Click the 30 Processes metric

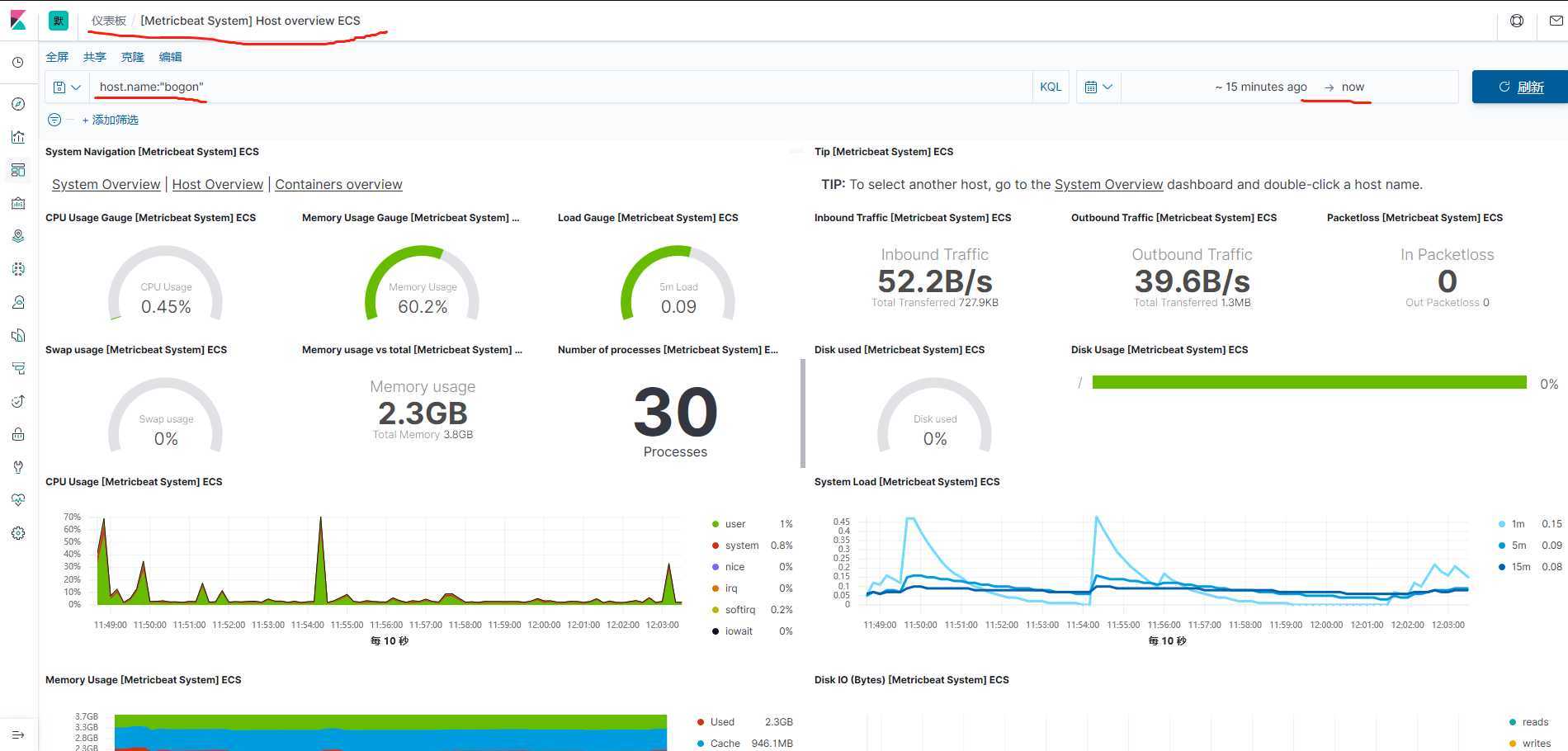[675, 421]
